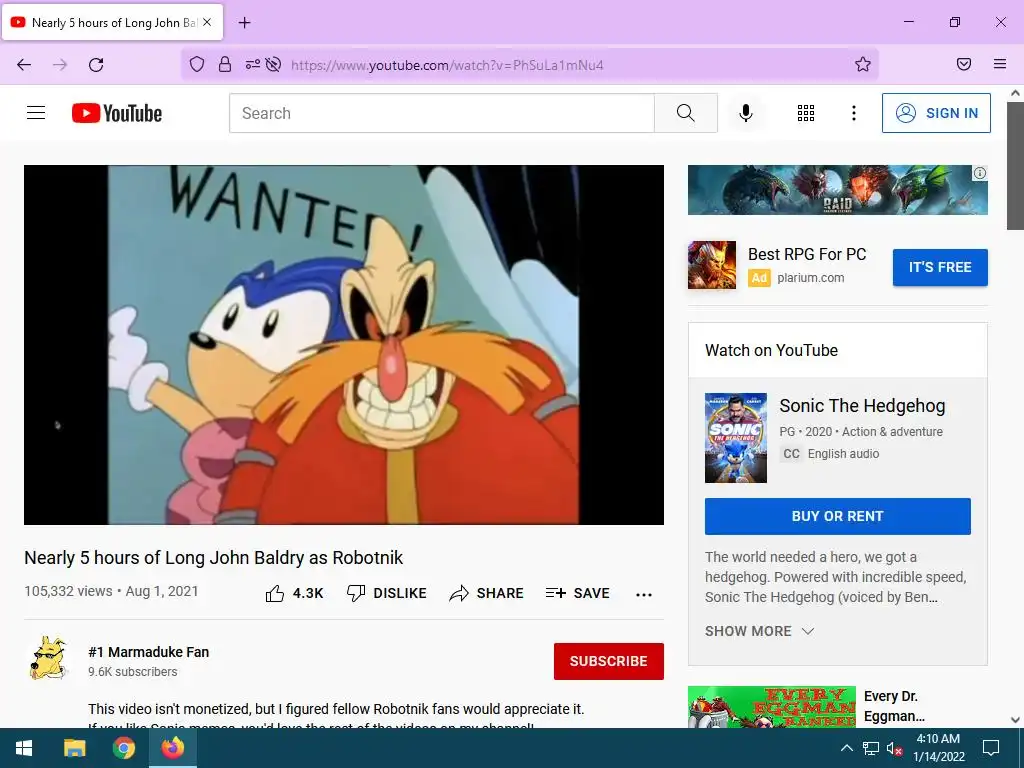Click the autoplay blocked icon in URL bar
The height and width of the screenshot is (768, 1024).
(x=274, y=64)
